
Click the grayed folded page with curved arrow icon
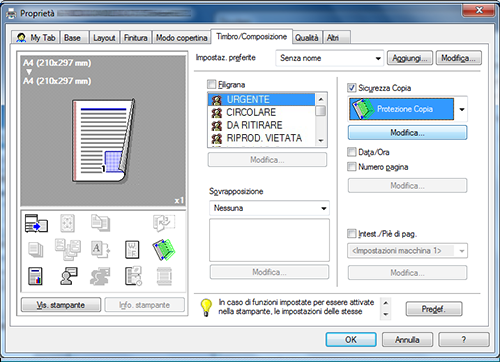tap(164, 223)
